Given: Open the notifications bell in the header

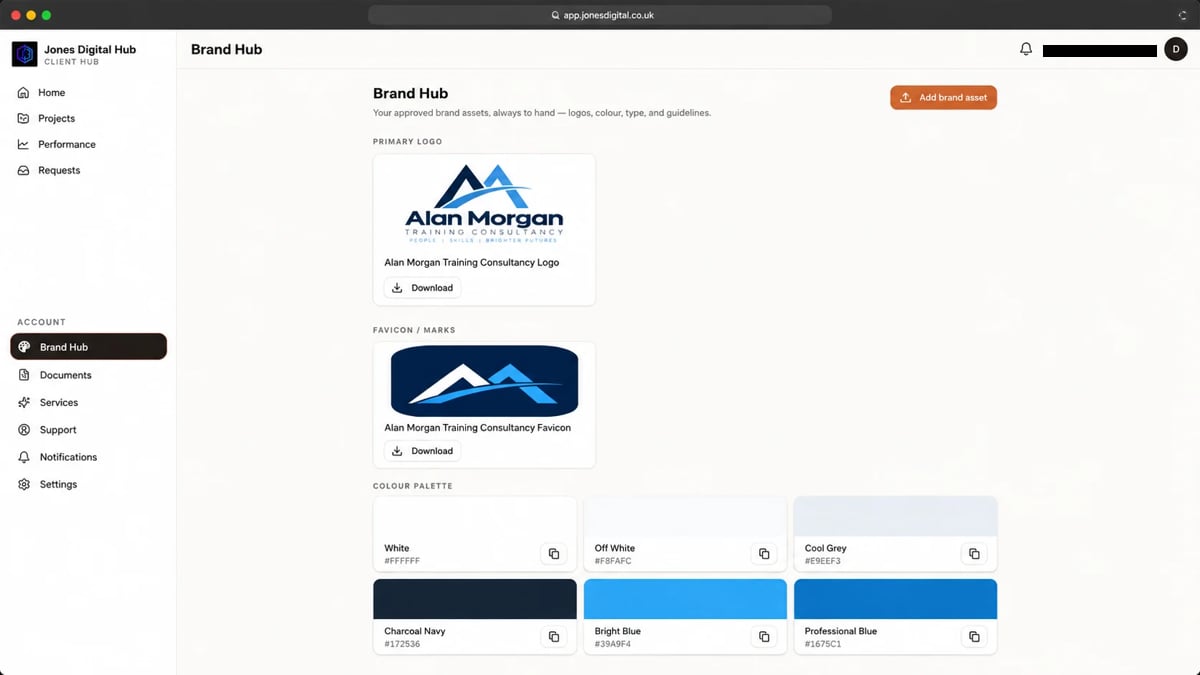Looking at the screenshot, I should [1026, 49].
